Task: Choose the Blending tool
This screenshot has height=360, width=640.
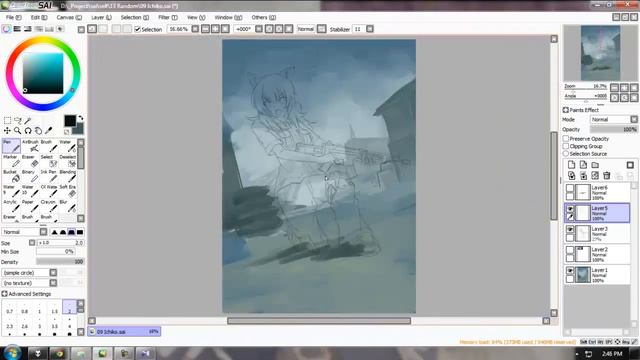Action: (x=67, y=176)
